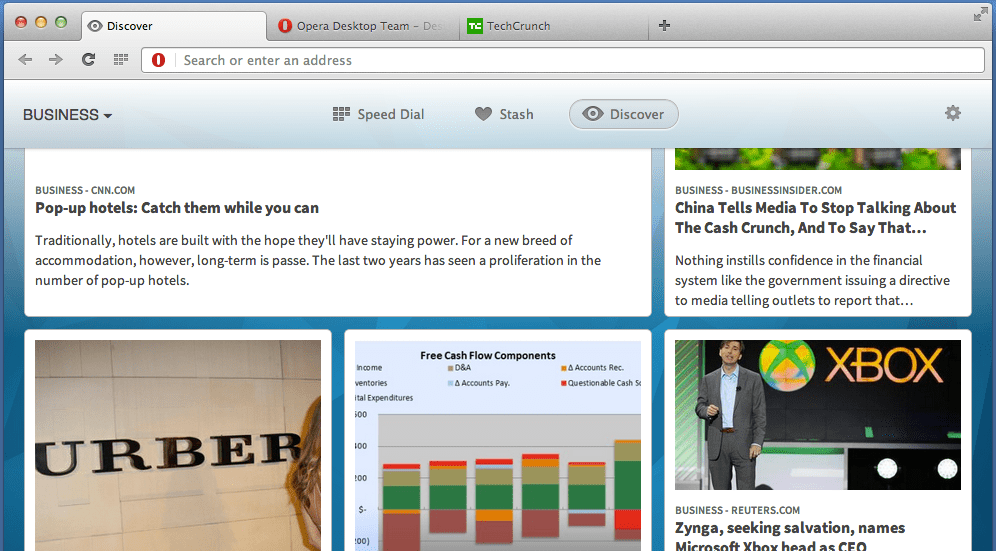The width and height of the screenshot is (996, 551).
Task: Click the Opera logo badge in address bar
Action: 158,60
